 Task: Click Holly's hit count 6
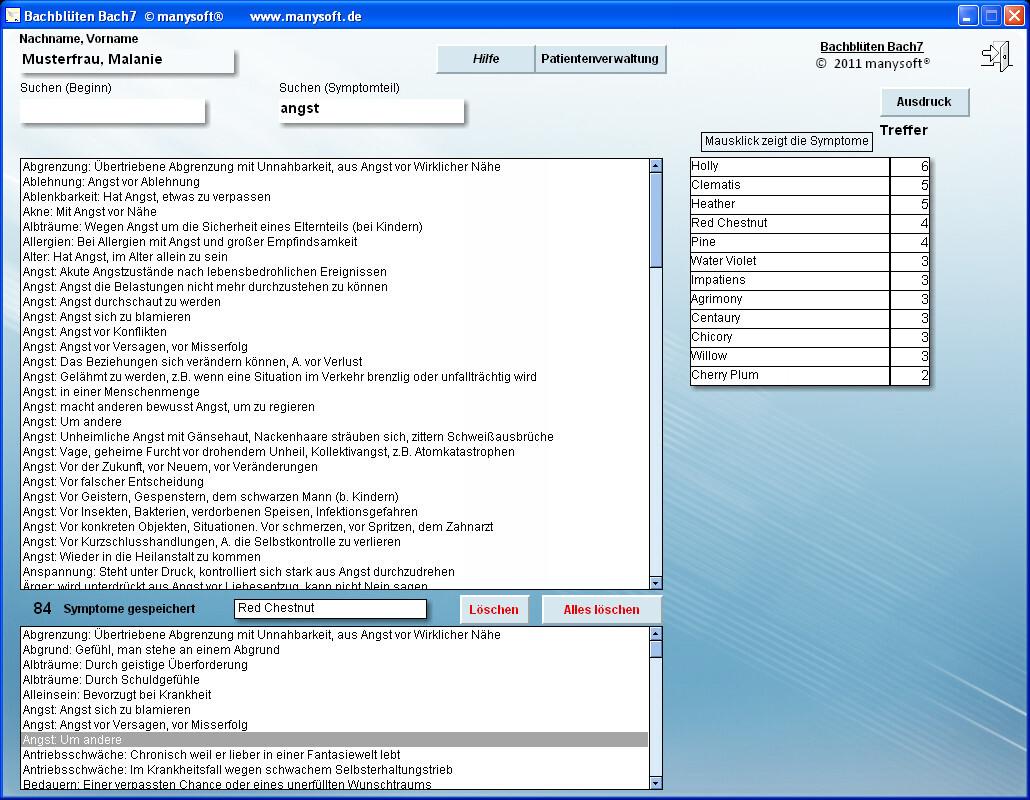click(910, 166)
